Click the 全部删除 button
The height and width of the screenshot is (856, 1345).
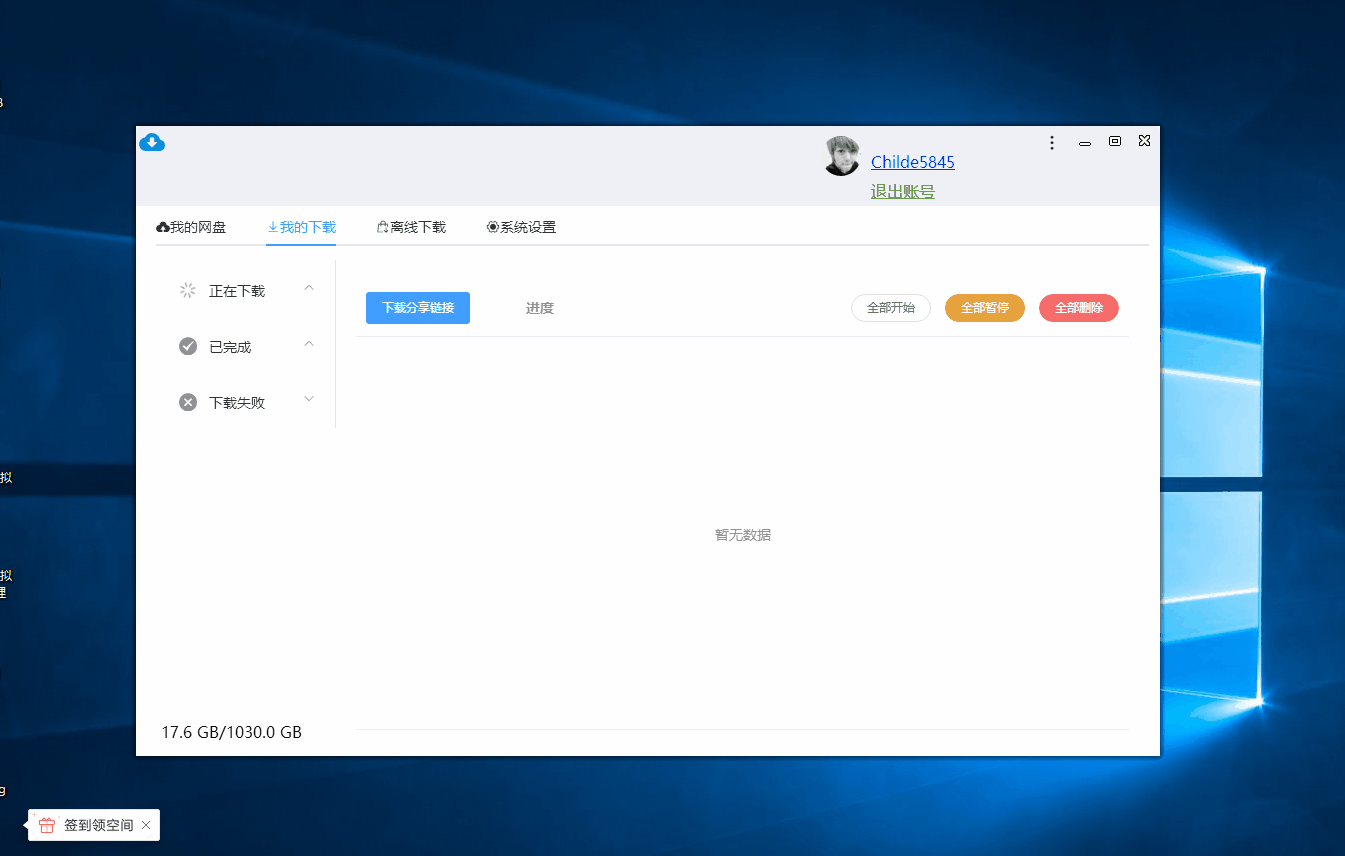[1079, 308]
